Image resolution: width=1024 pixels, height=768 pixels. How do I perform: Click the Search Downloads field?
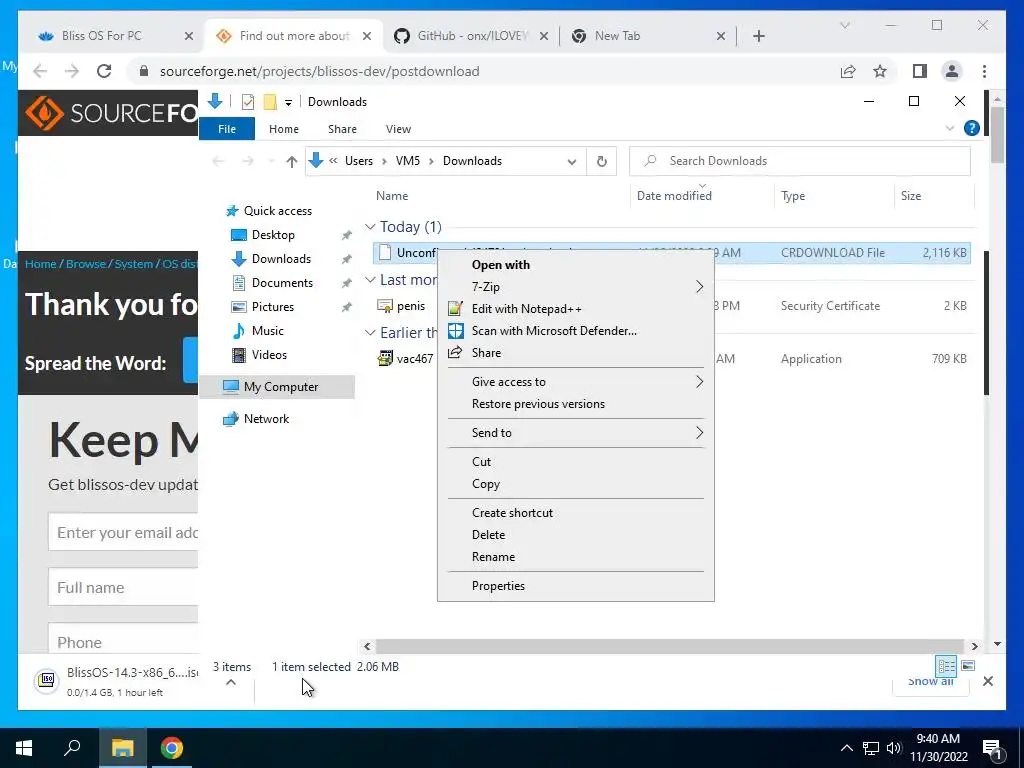pyautogui.click(x=800, y=161)
